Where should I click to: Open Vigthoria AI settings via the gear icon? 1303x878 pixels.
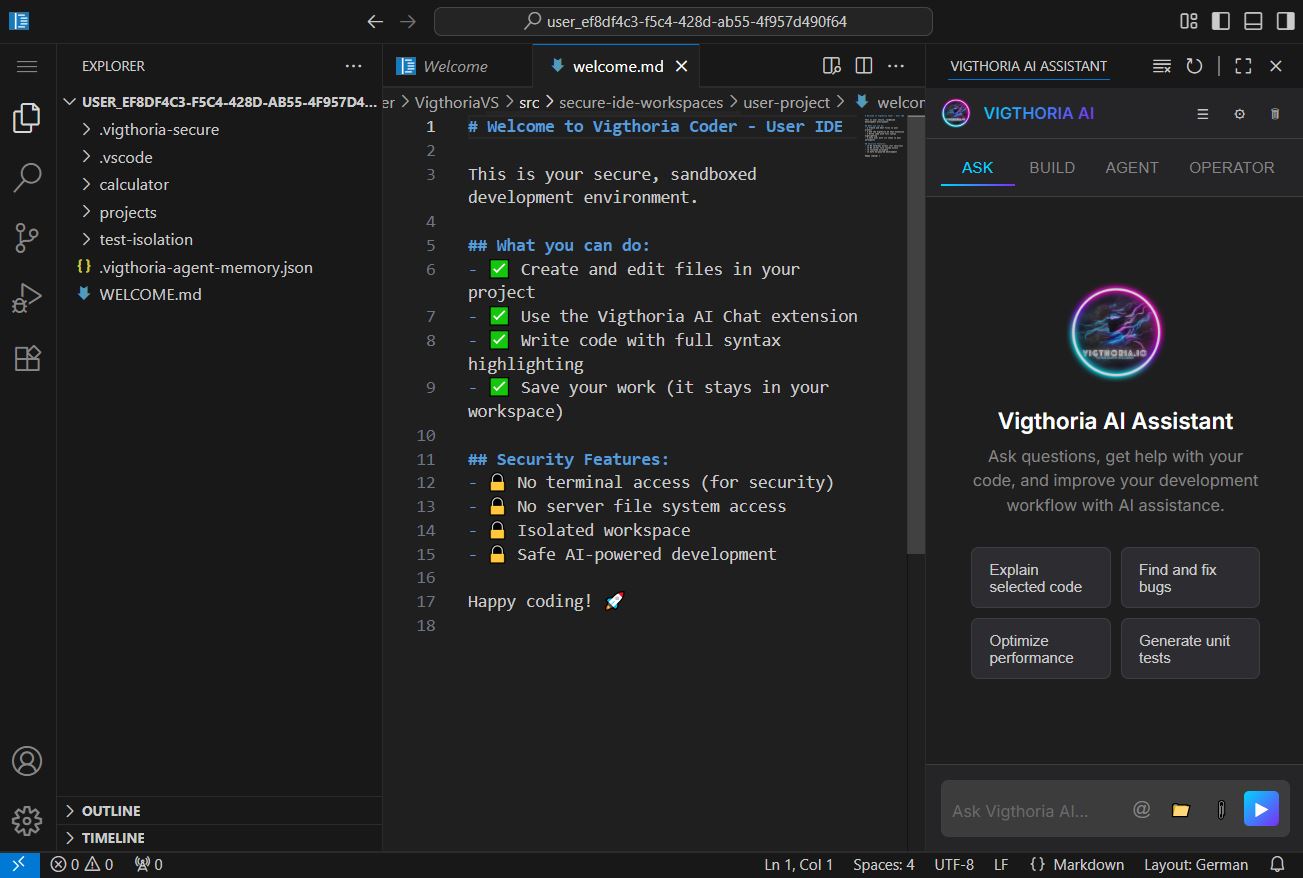click(x=1239, y=114)
